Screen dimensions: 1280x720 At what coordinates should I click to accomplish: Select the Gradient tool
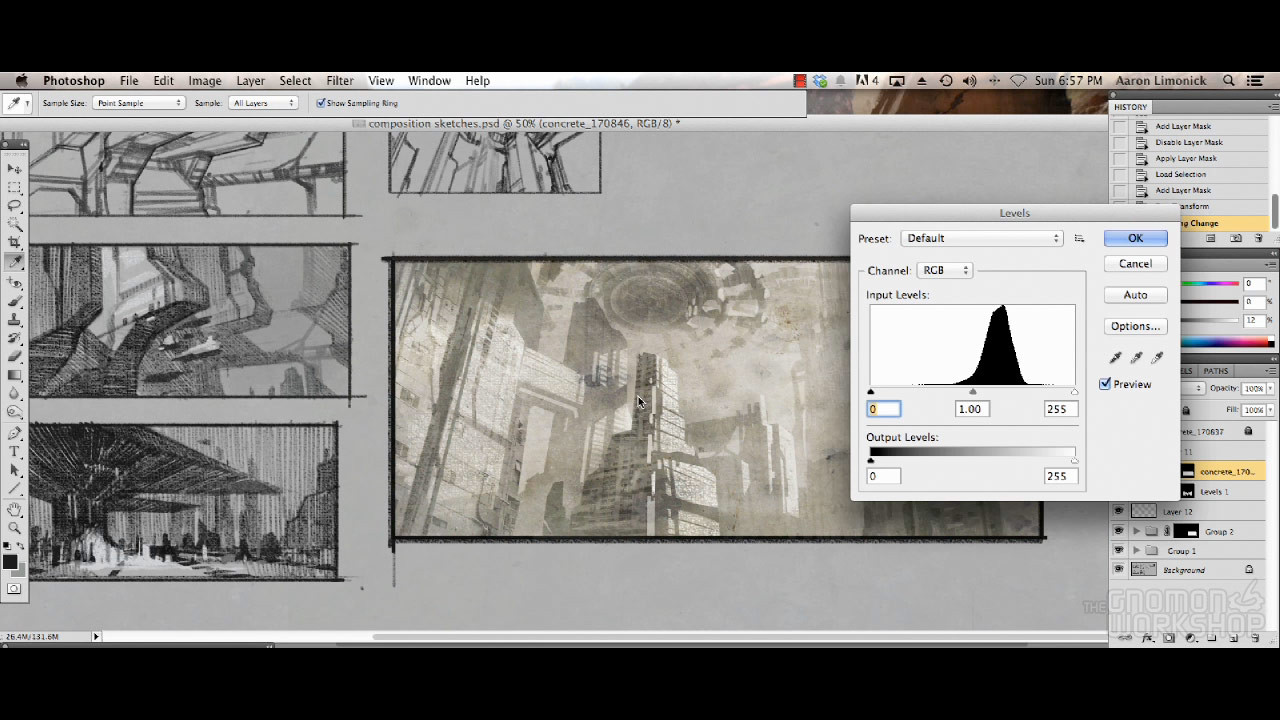(x=14, y=375)
